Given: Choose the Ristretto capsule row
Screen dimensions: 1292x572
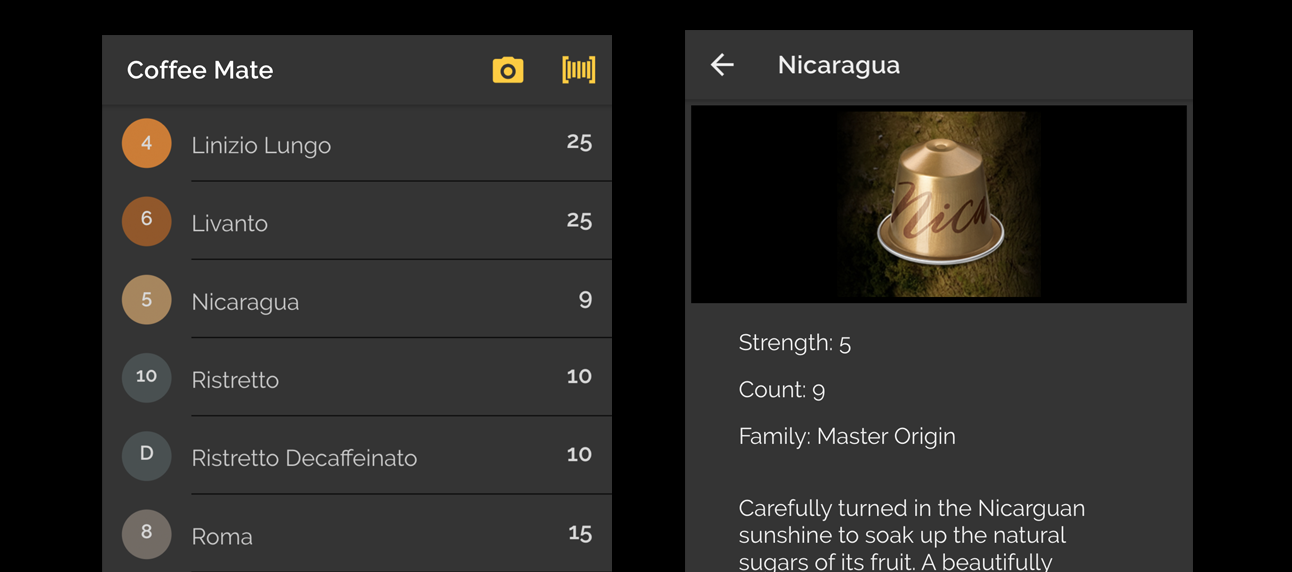Looking at the screenshot, I should (357, 378).
